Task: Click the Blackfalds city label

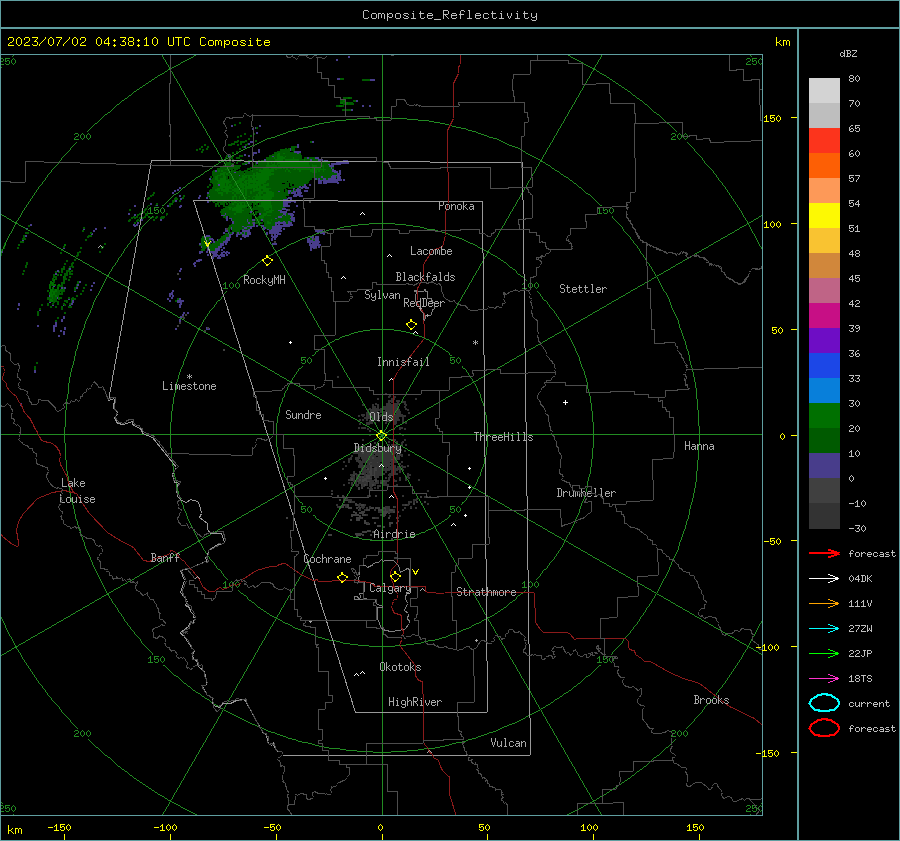Action: 425,277
